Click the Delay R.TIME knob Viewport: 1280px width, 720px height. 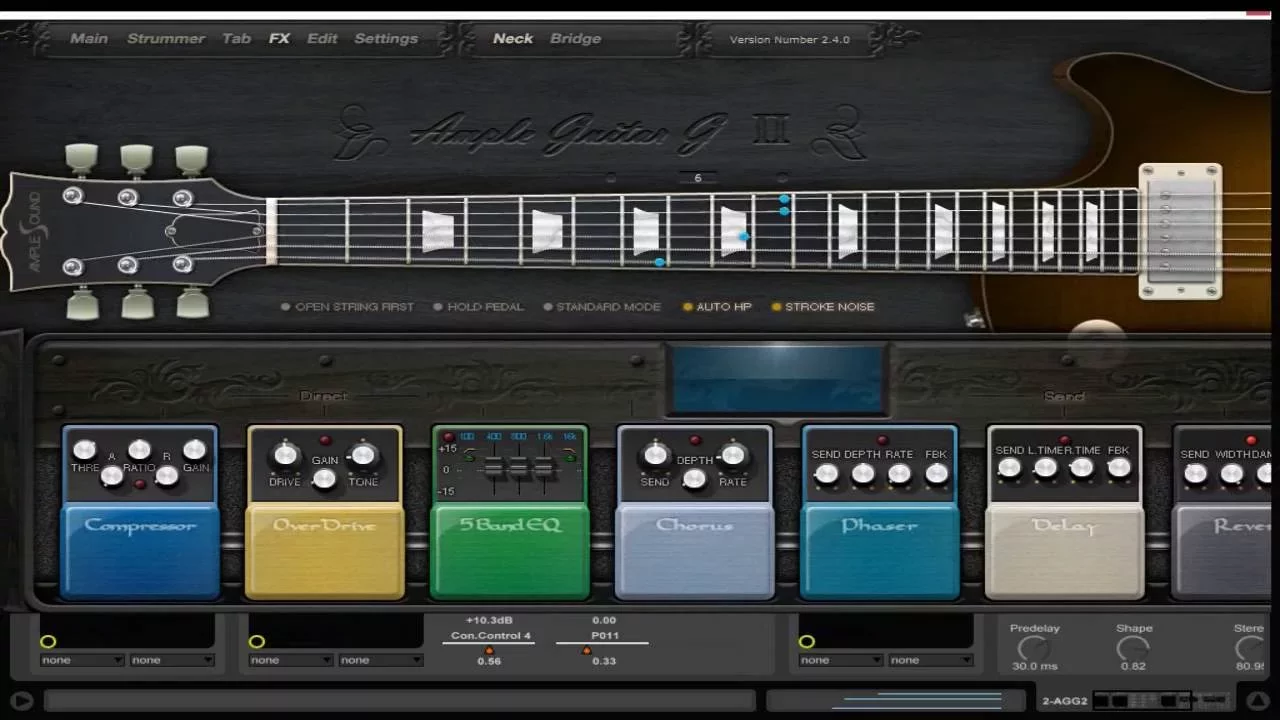coord(1083,468)
